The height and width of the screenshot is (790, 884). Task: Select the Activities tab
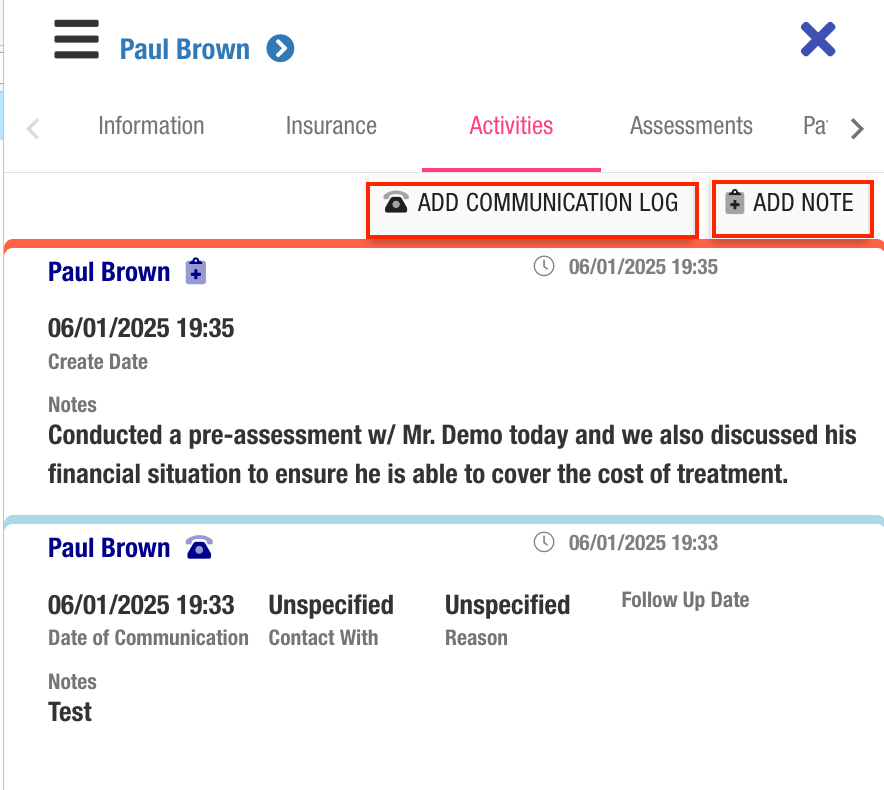click(511, 126)
